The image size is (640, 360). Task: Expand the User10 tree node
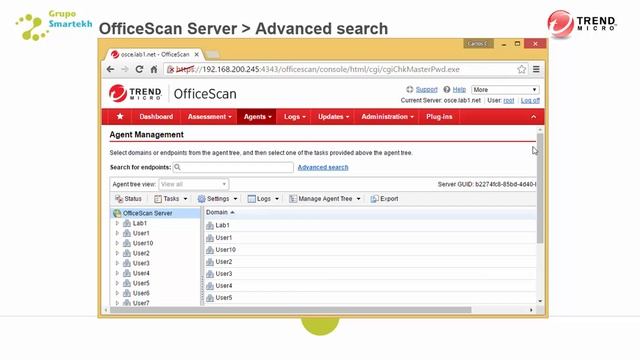[x=117, y=243]
